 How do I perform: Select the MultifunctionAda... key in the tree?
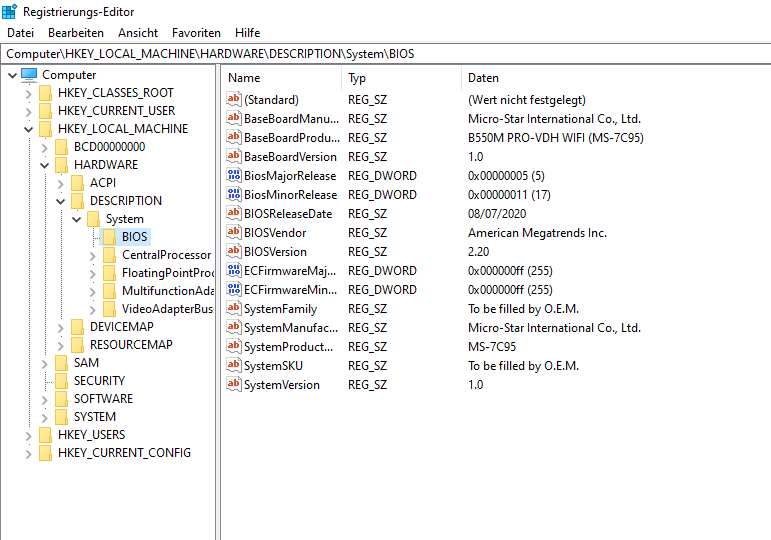click(167, 291)
